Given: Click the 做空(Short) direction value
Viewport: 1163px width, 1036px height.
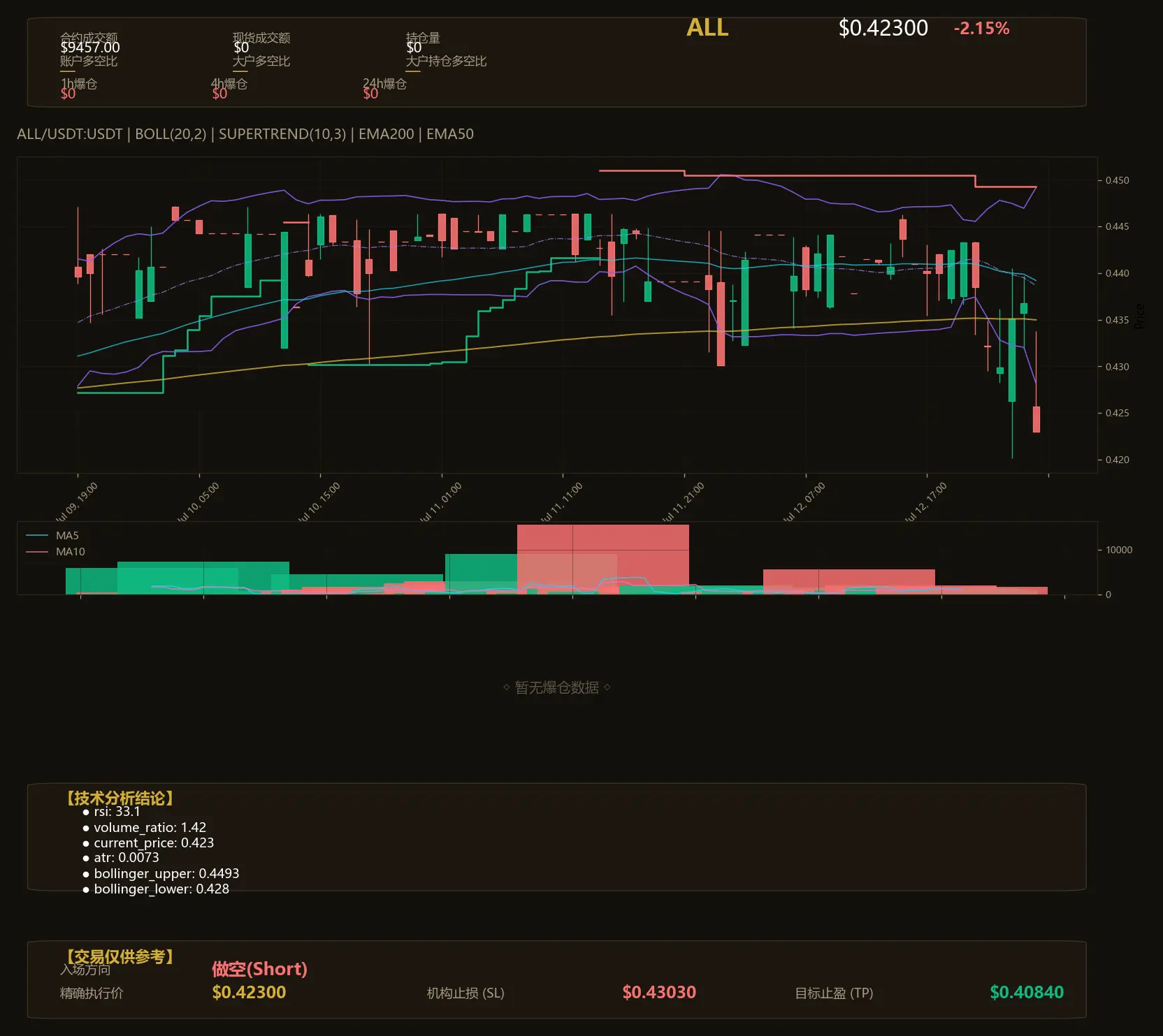Looking at the screenshot, I should 259,969.
